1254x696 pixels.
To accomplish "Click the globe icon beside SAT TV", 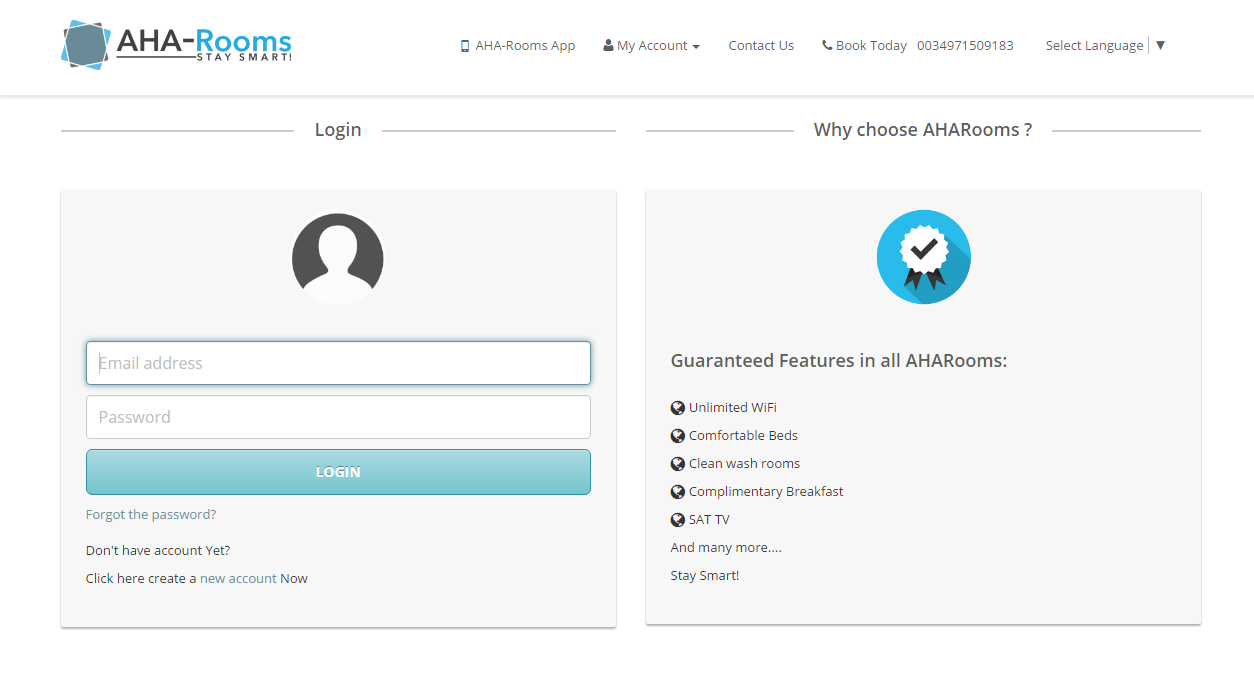I will pos(678,520).
